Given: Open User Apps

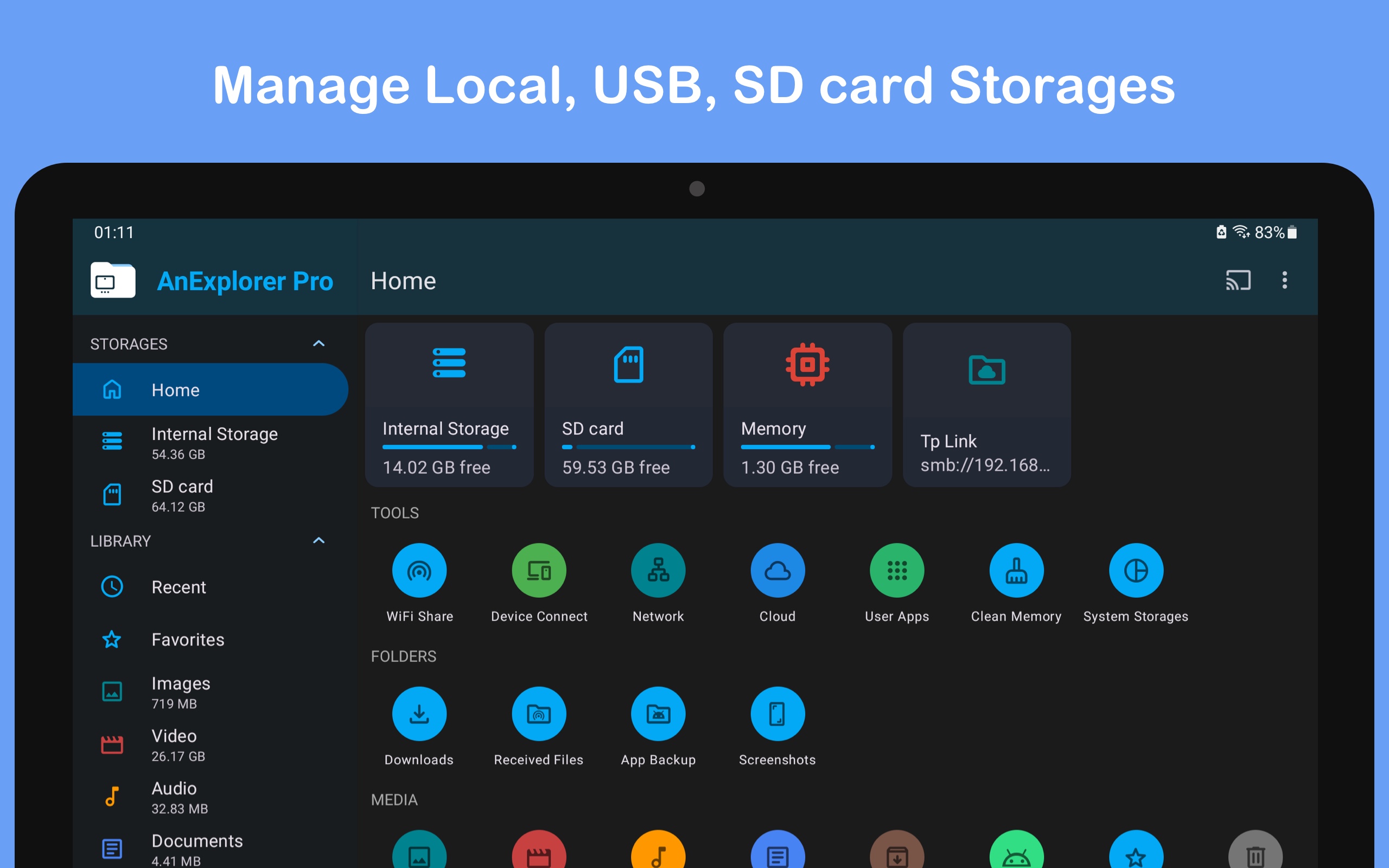Looking at the screenshot, I should (x=896, y=570).
